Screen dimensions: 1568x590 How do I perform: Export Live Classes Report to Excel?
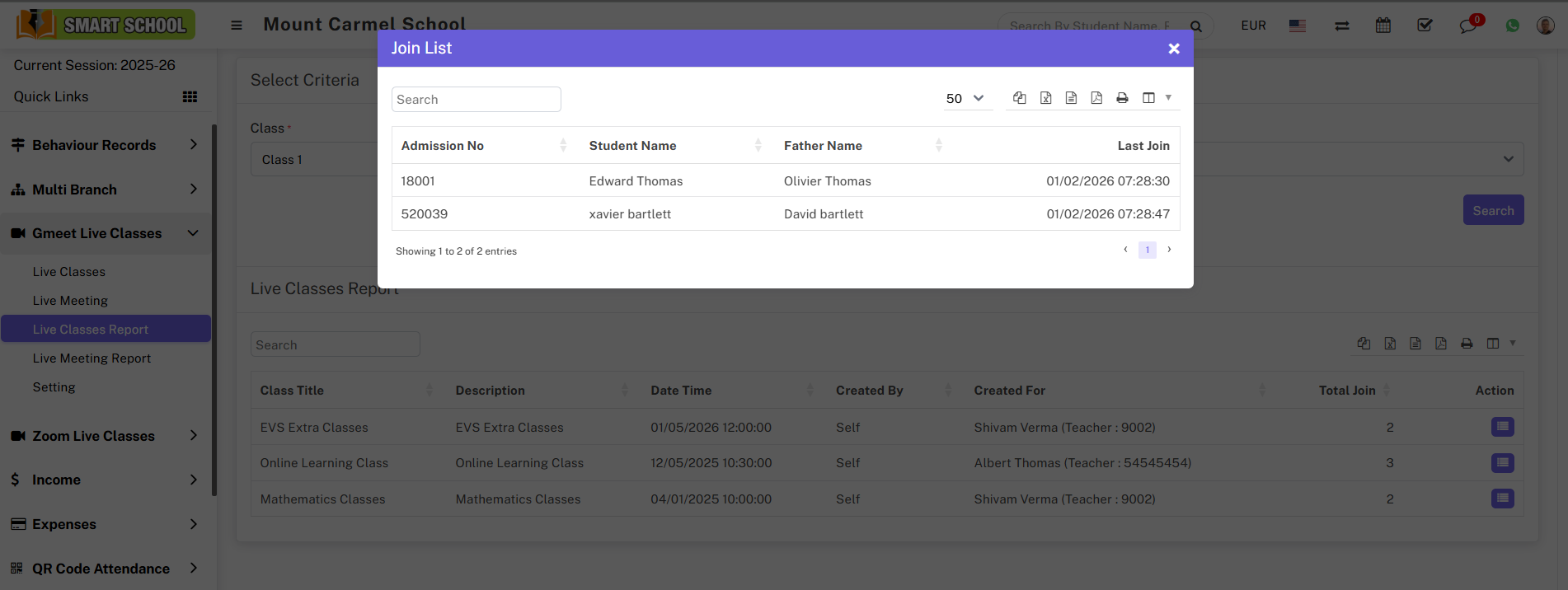(x=1390, y=344)
